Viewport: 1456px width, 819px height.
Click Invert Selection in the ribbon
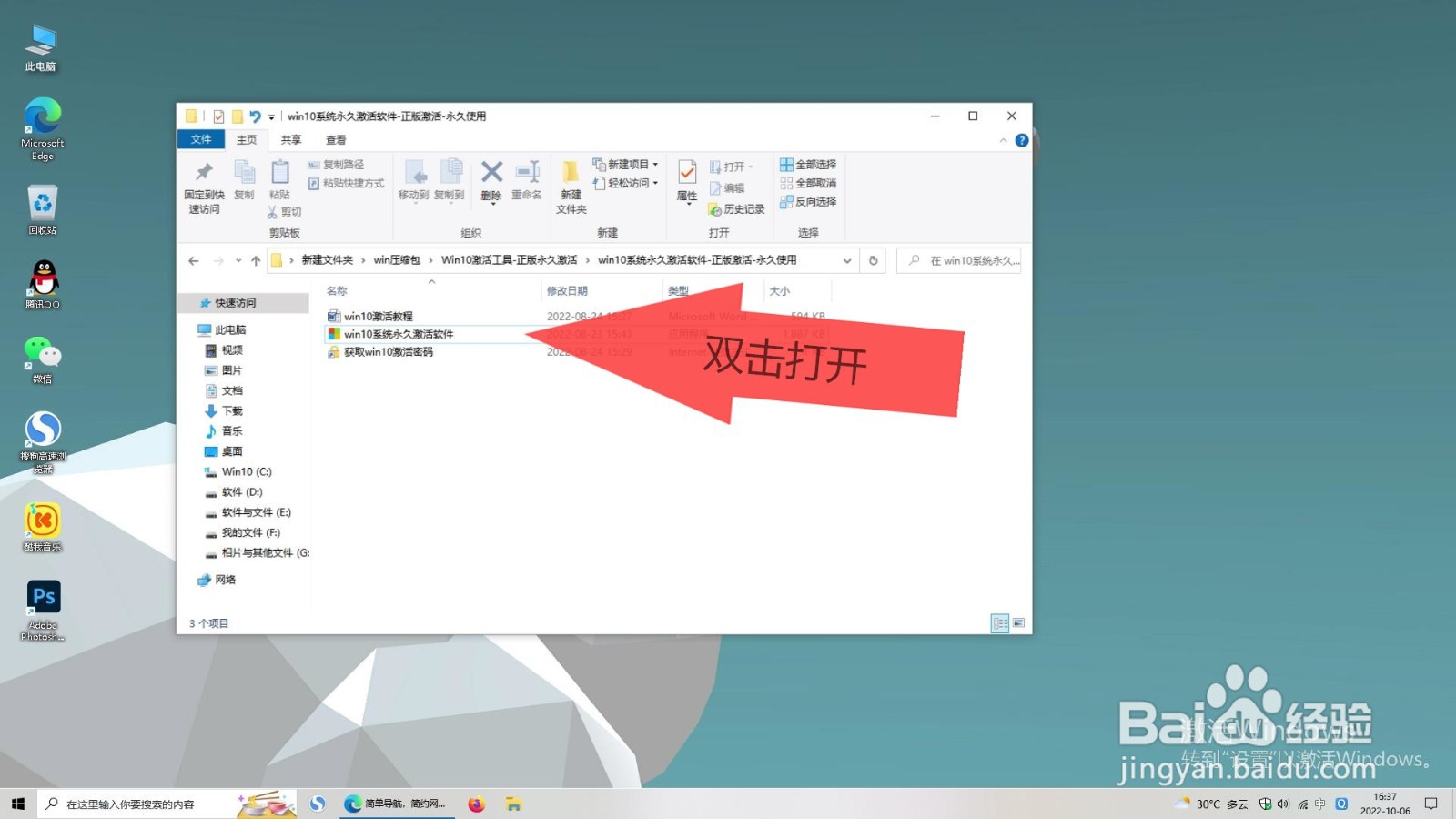pyautogui.click(x=808, y=202)
